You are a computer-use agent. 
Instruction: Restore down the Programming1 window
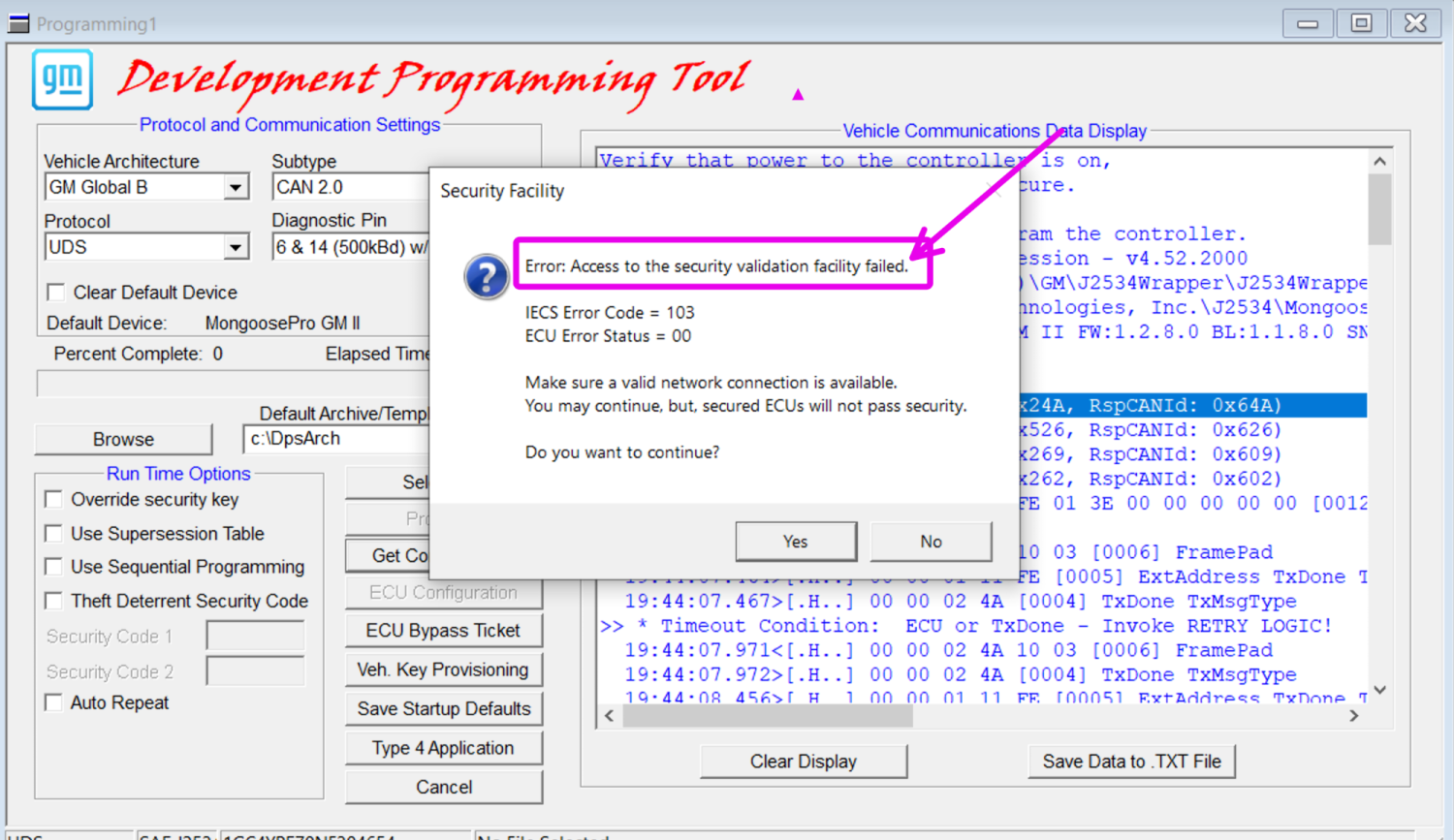point(1361,23)
